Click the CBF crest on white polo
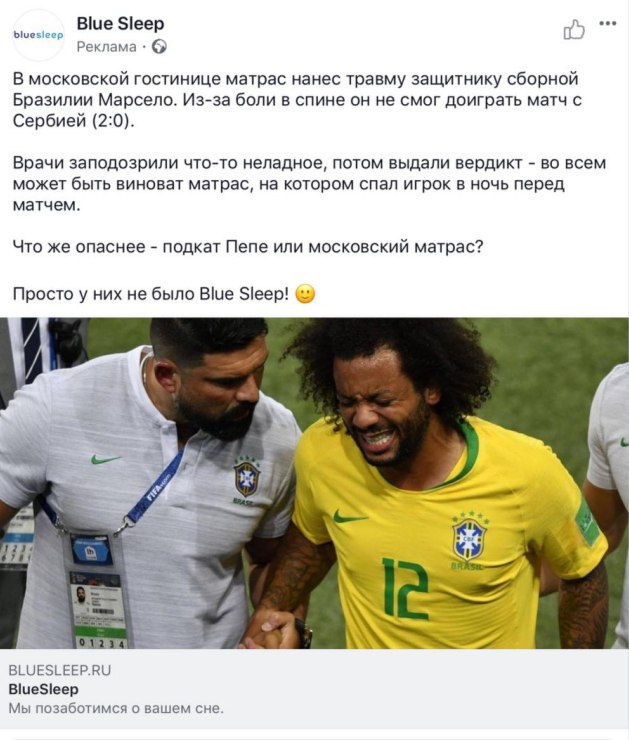Screen dimensions: 629x740 (x=247, y=478)
